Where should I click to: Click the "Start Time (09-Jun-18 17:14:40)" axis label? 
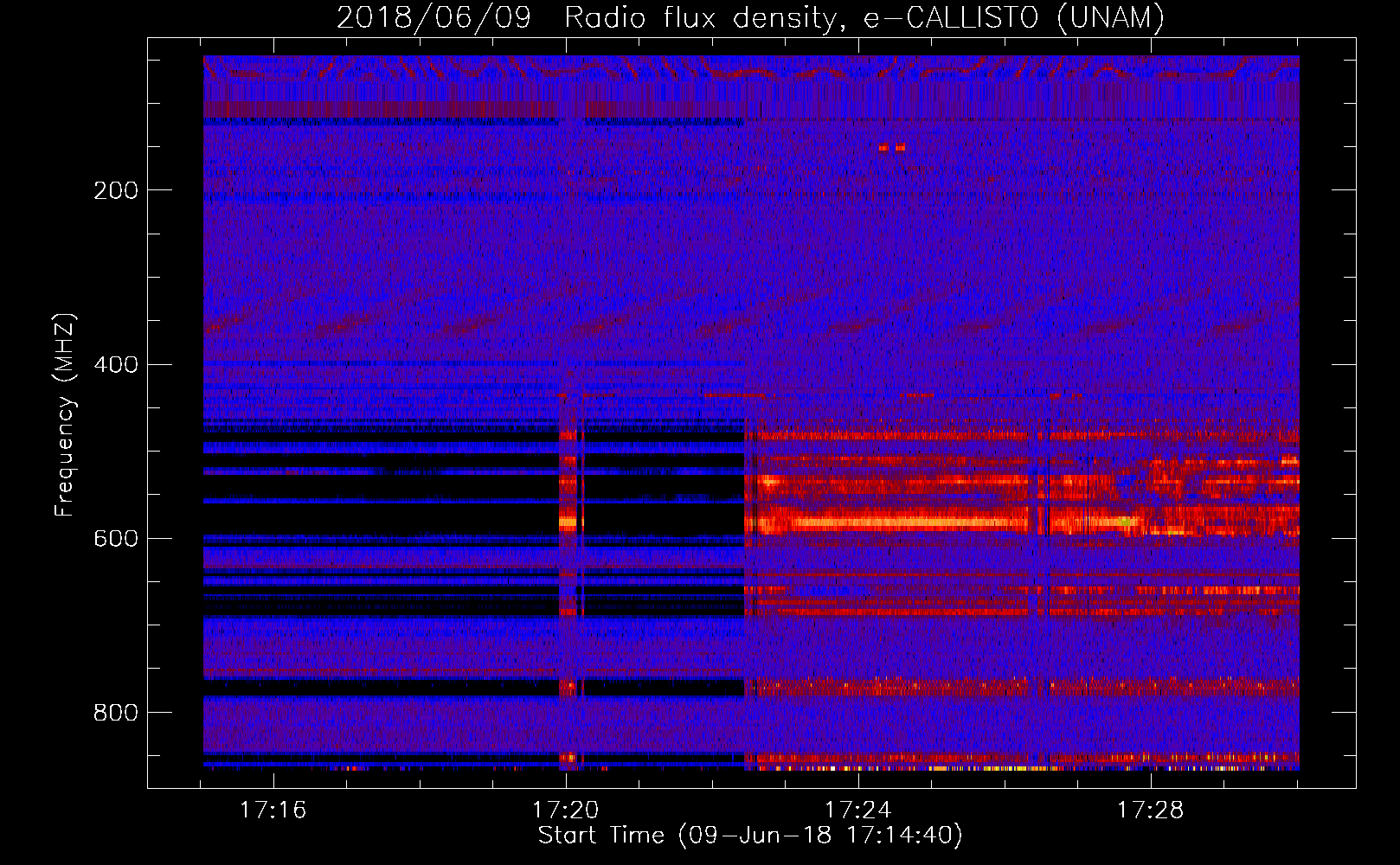750,836
